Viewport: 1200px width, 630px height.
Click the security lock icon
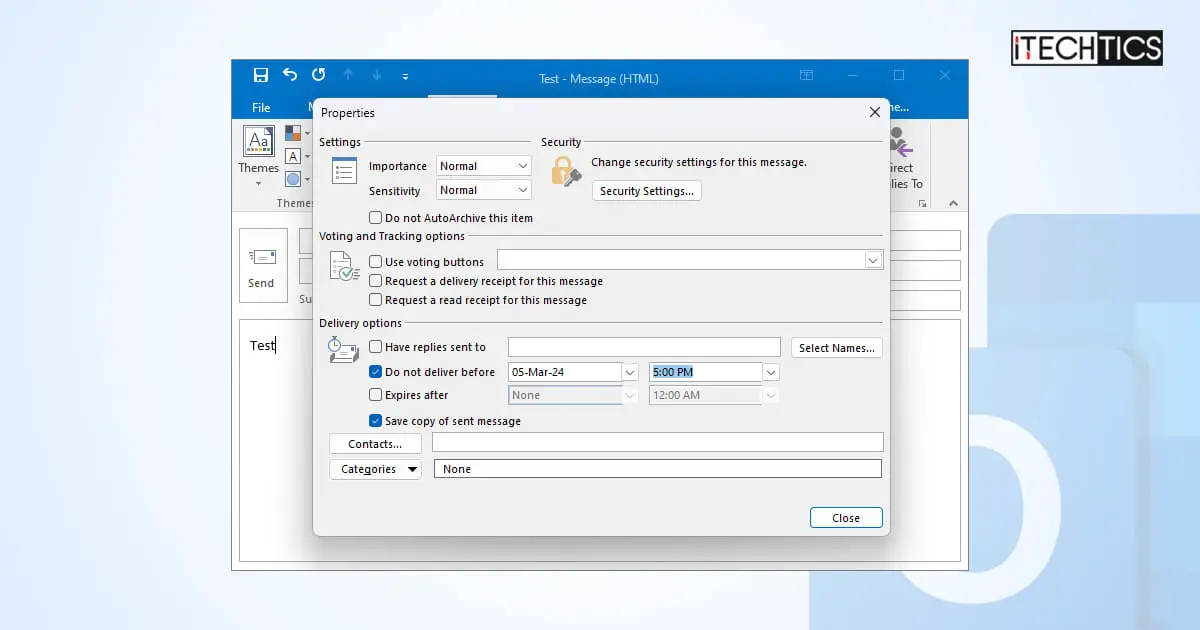pos(565,174)
